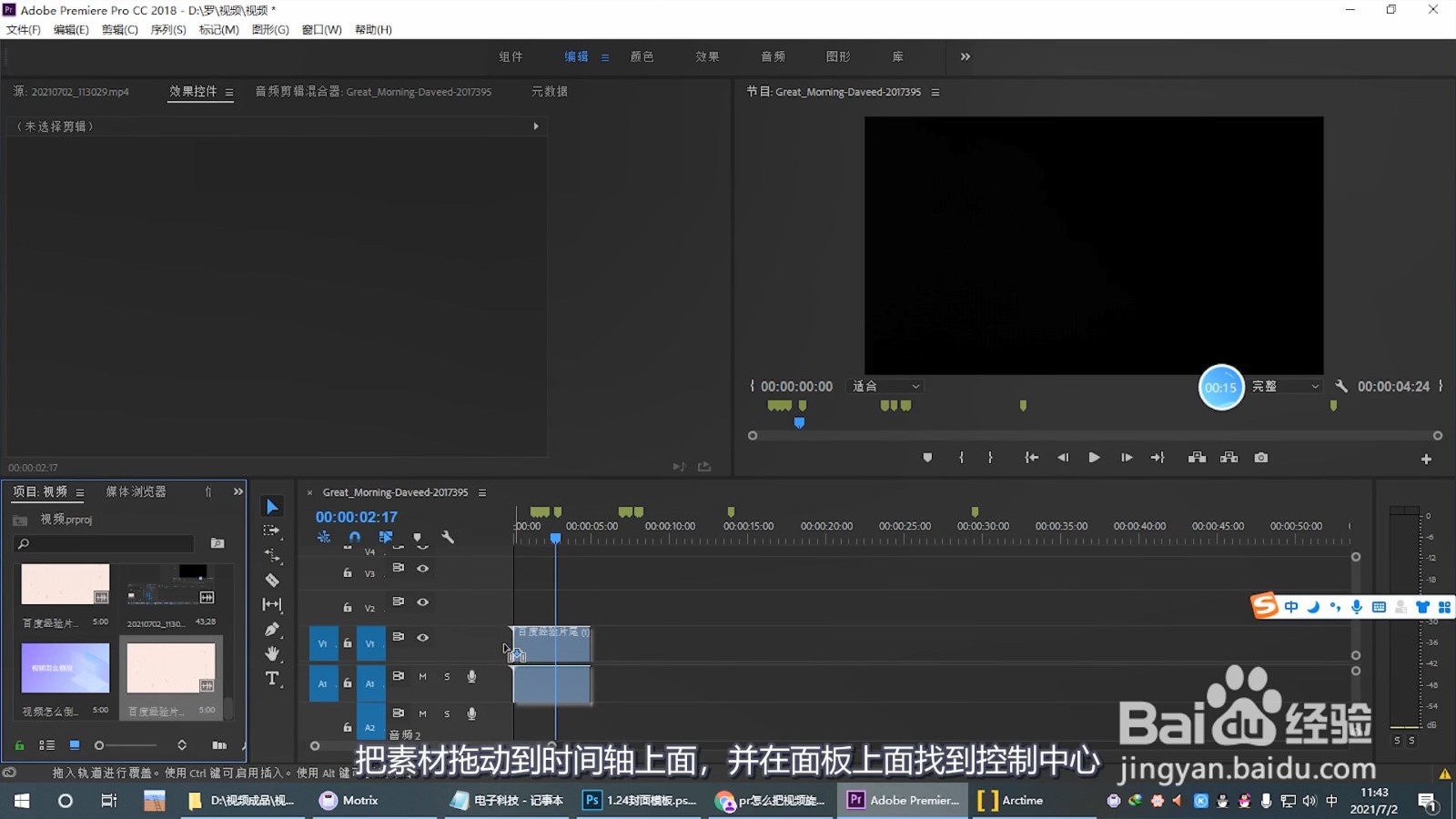
Task: Select the Track Select Forward tool
Action: point(271,531)
